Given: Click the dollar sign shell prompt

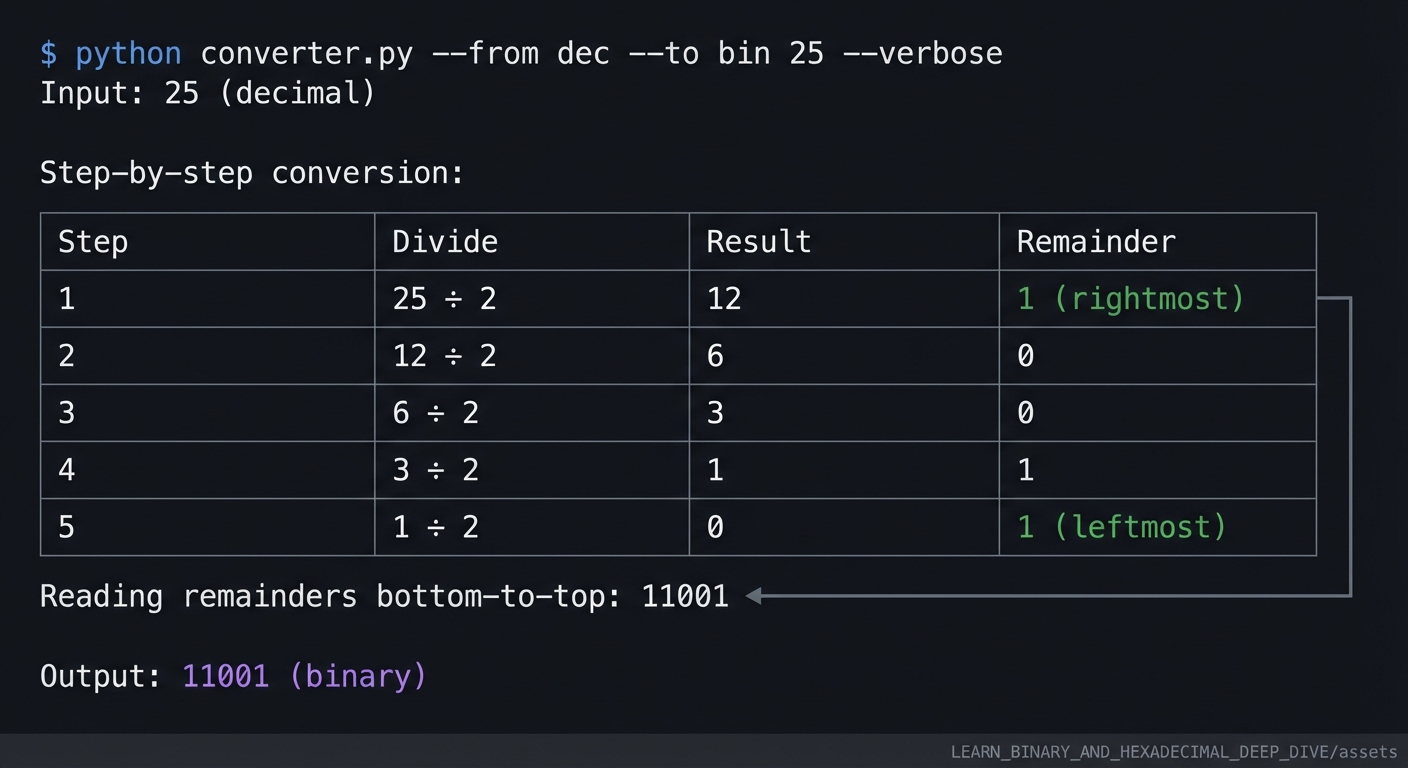Looking at the screenshot, I should 48,53.
